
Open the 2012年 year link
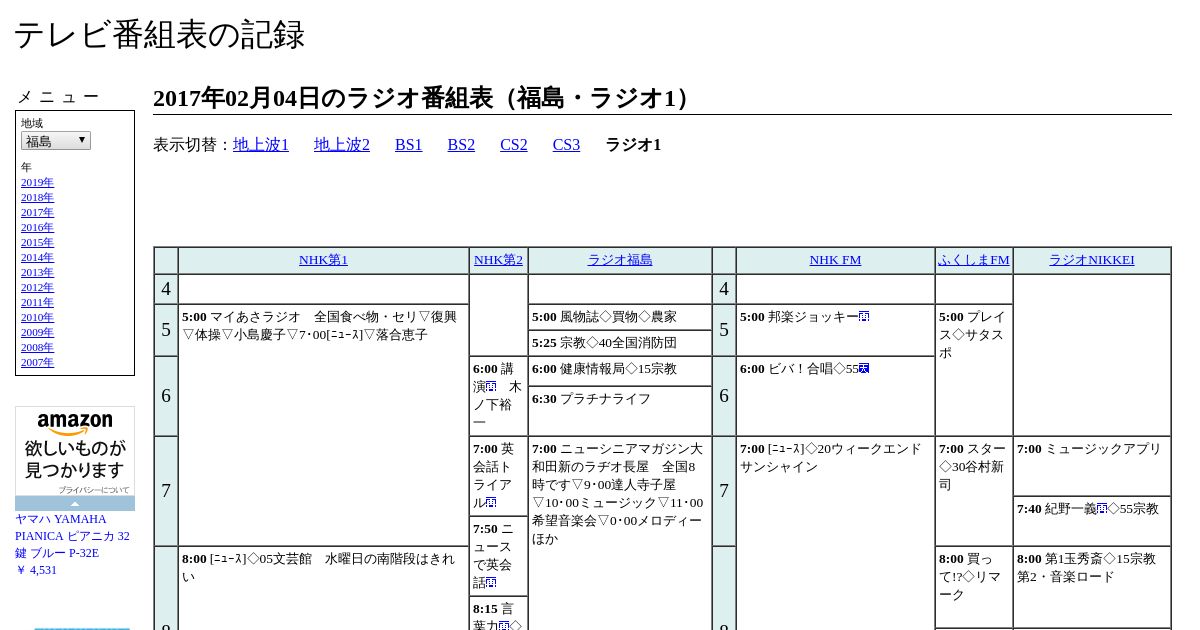pos(37,288)
